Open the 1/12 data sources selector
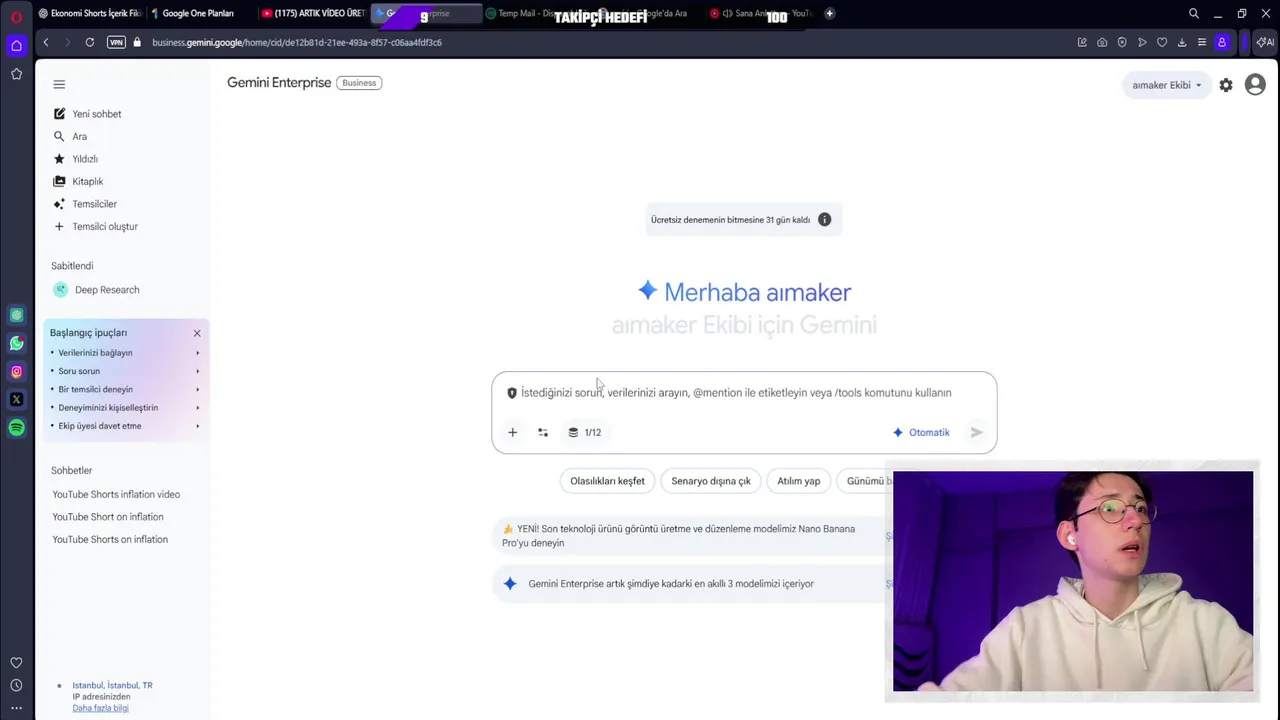 (x=585, y=432)
